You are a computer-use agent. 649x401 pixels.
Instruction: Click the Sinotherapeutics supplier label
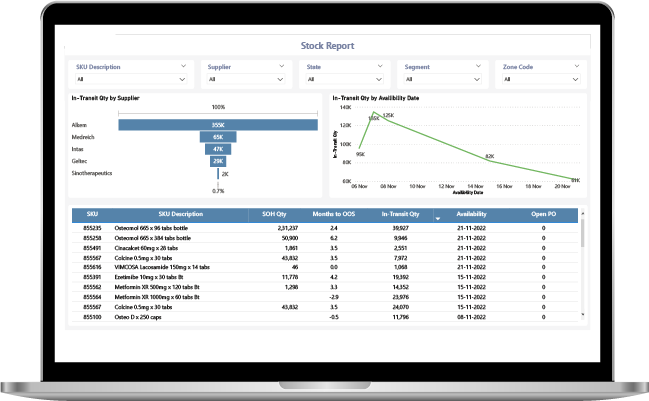tap(92, 173)
